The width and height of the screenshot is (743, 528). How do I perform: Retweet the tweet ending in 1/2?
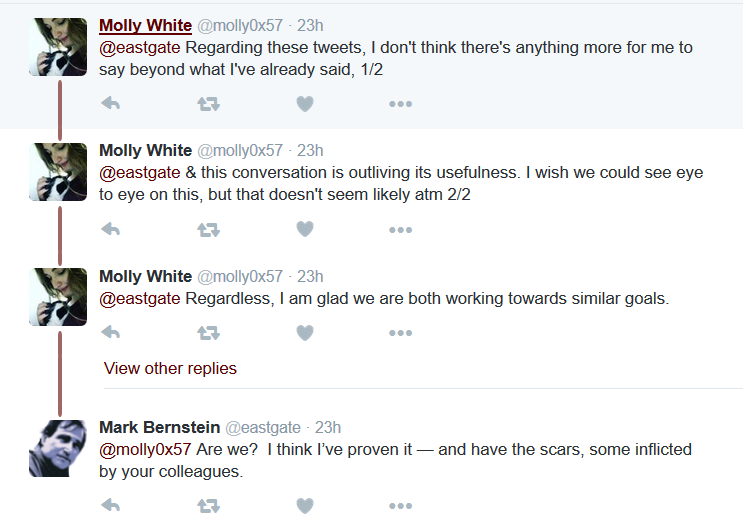(x=208, y=104)
